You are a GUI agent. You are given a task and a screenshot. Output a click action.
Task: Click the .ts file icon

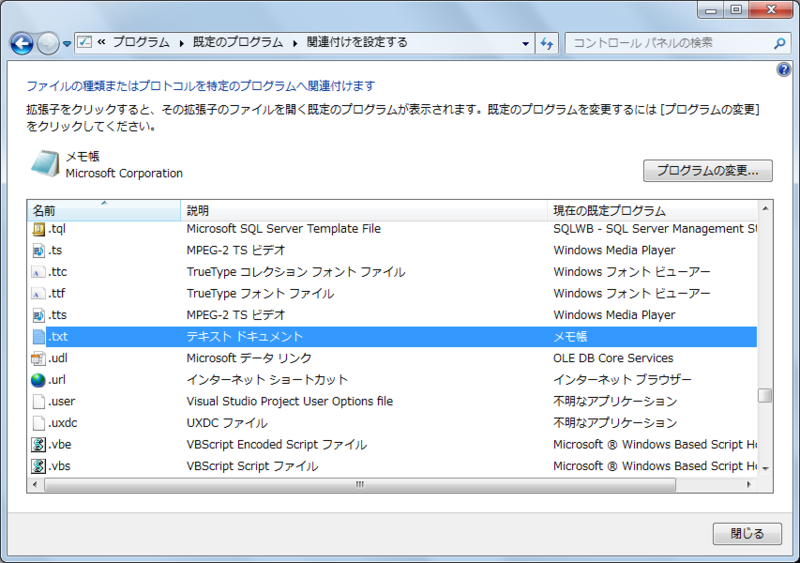click(x=38, y=251)
